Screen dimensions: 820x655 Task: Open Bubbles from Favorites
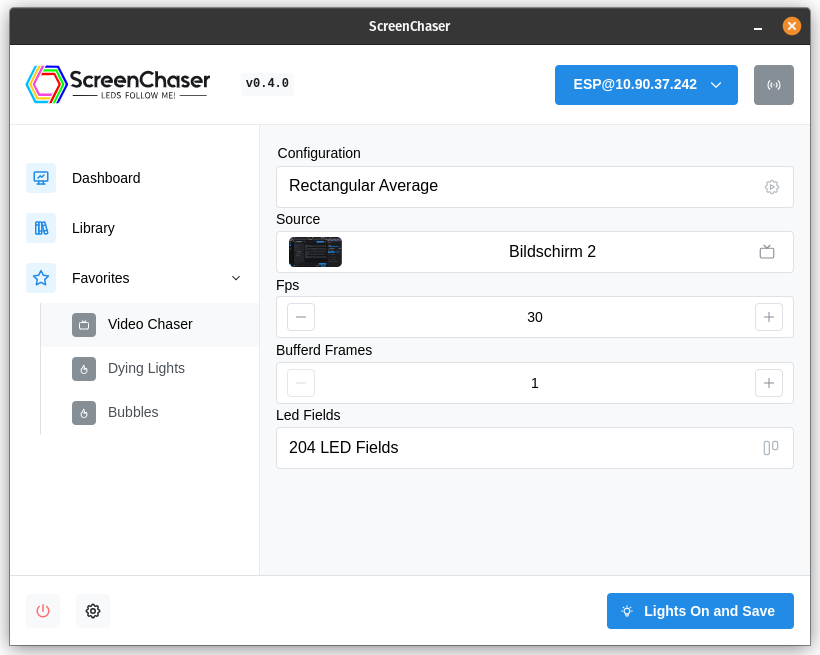[133, 412]
